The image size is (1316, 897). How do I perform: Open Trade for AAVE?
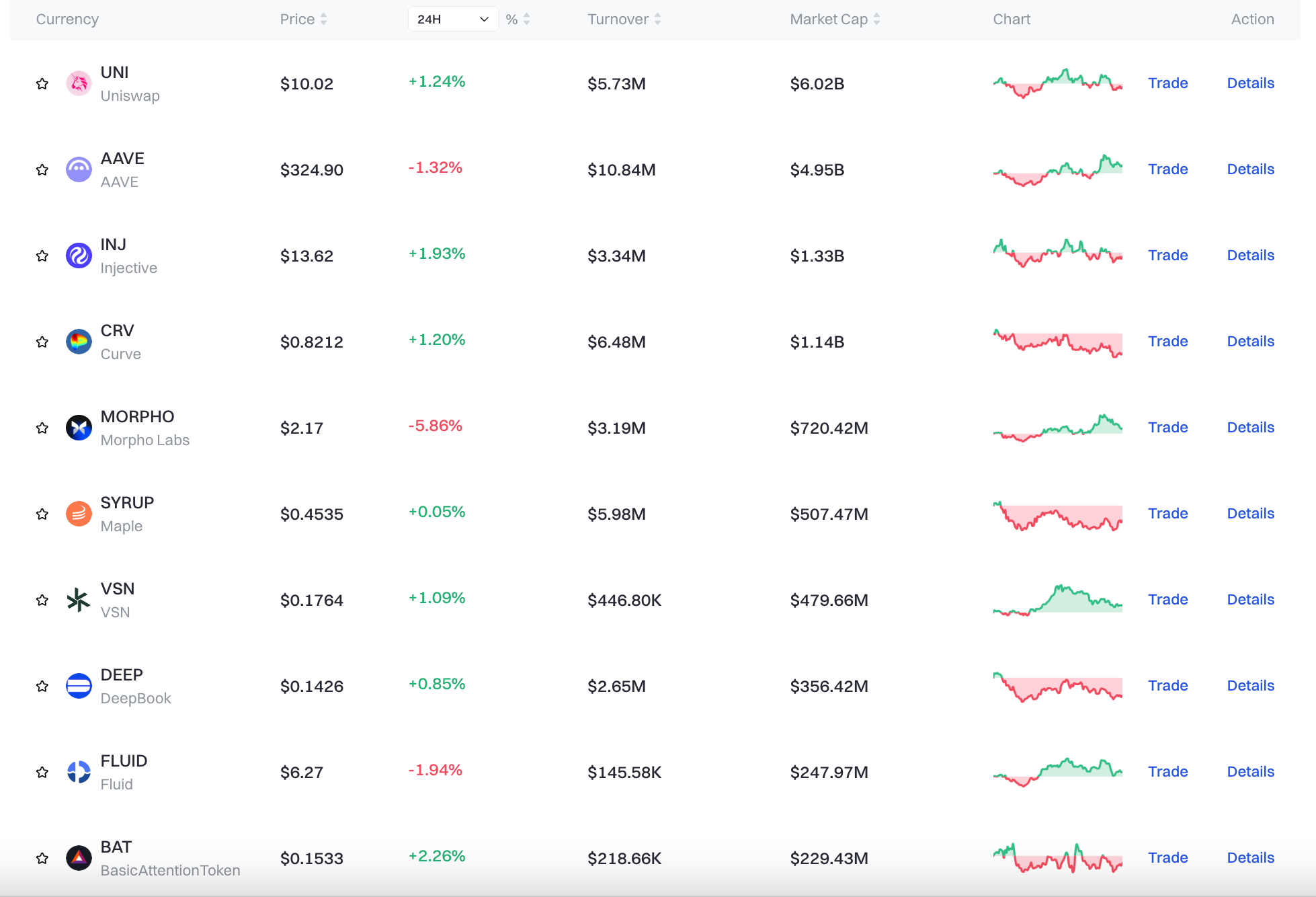pos(1167,169)
